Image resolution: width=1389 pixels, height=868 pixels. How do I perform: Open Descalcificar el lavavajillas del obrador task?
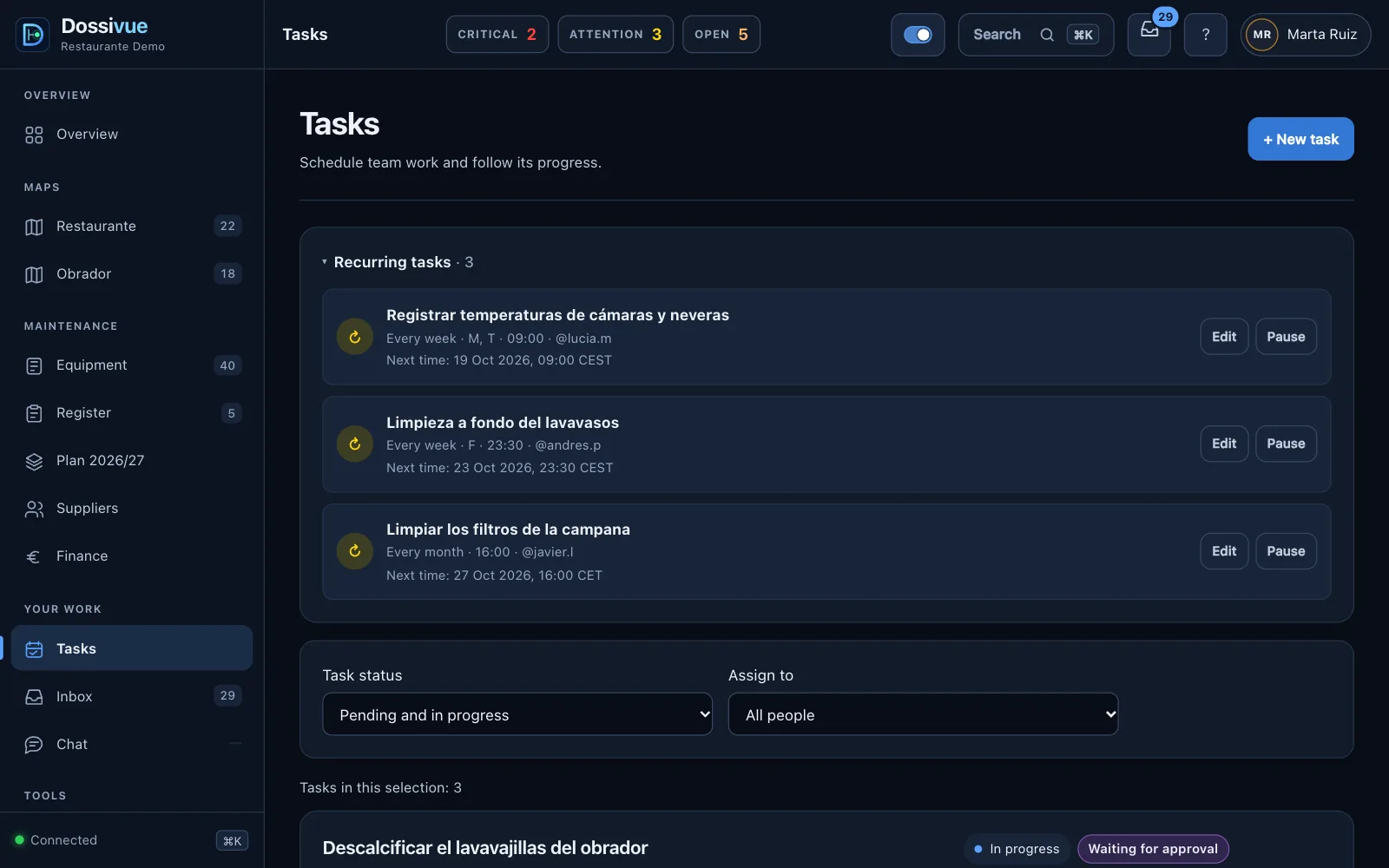click(x=485, y=848)
